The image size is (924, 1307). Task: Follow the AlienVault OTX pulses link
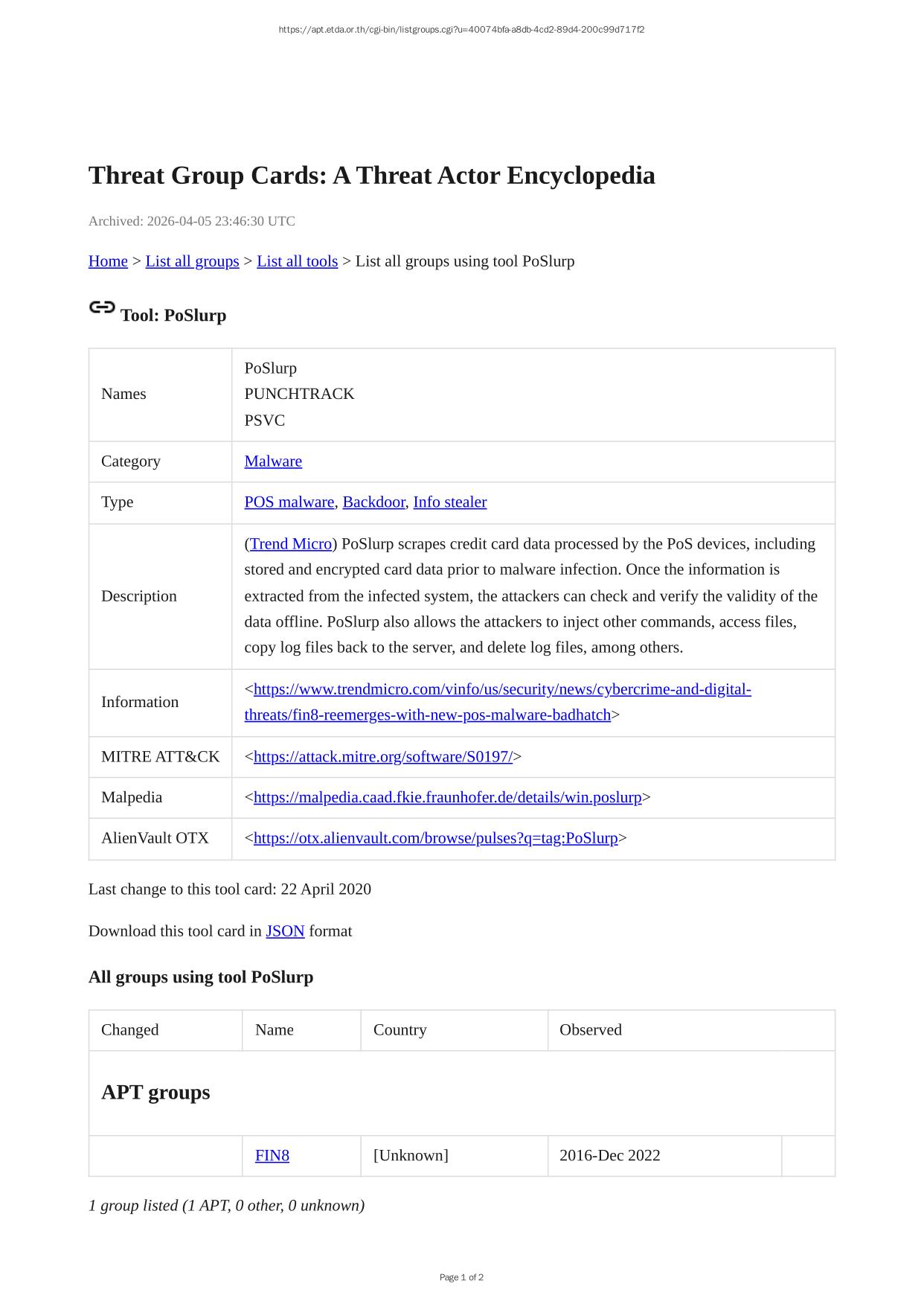[435, 838]
